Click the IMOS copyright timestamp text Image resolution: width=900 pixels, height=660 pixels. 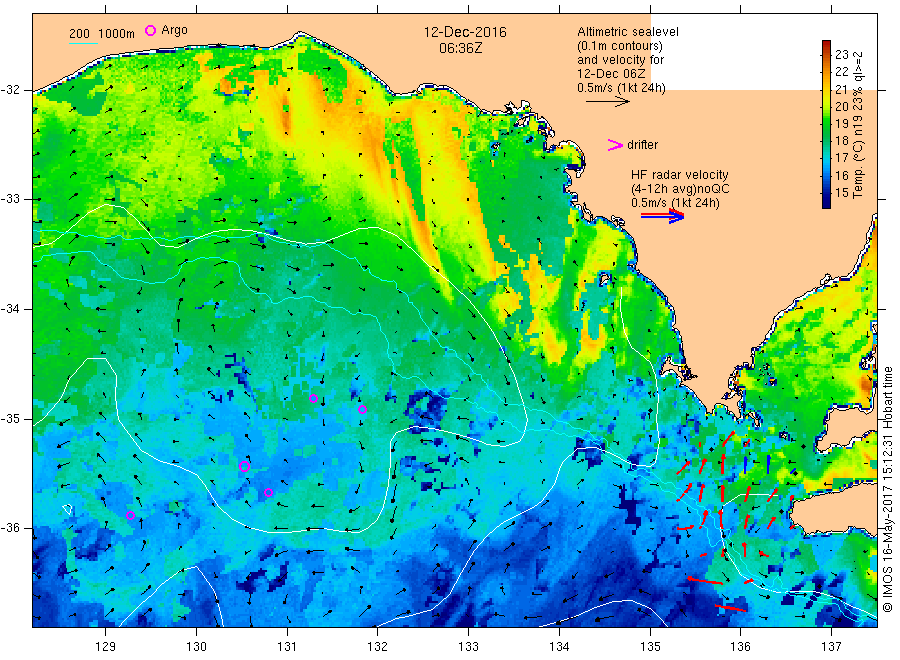tap(887, 489)
